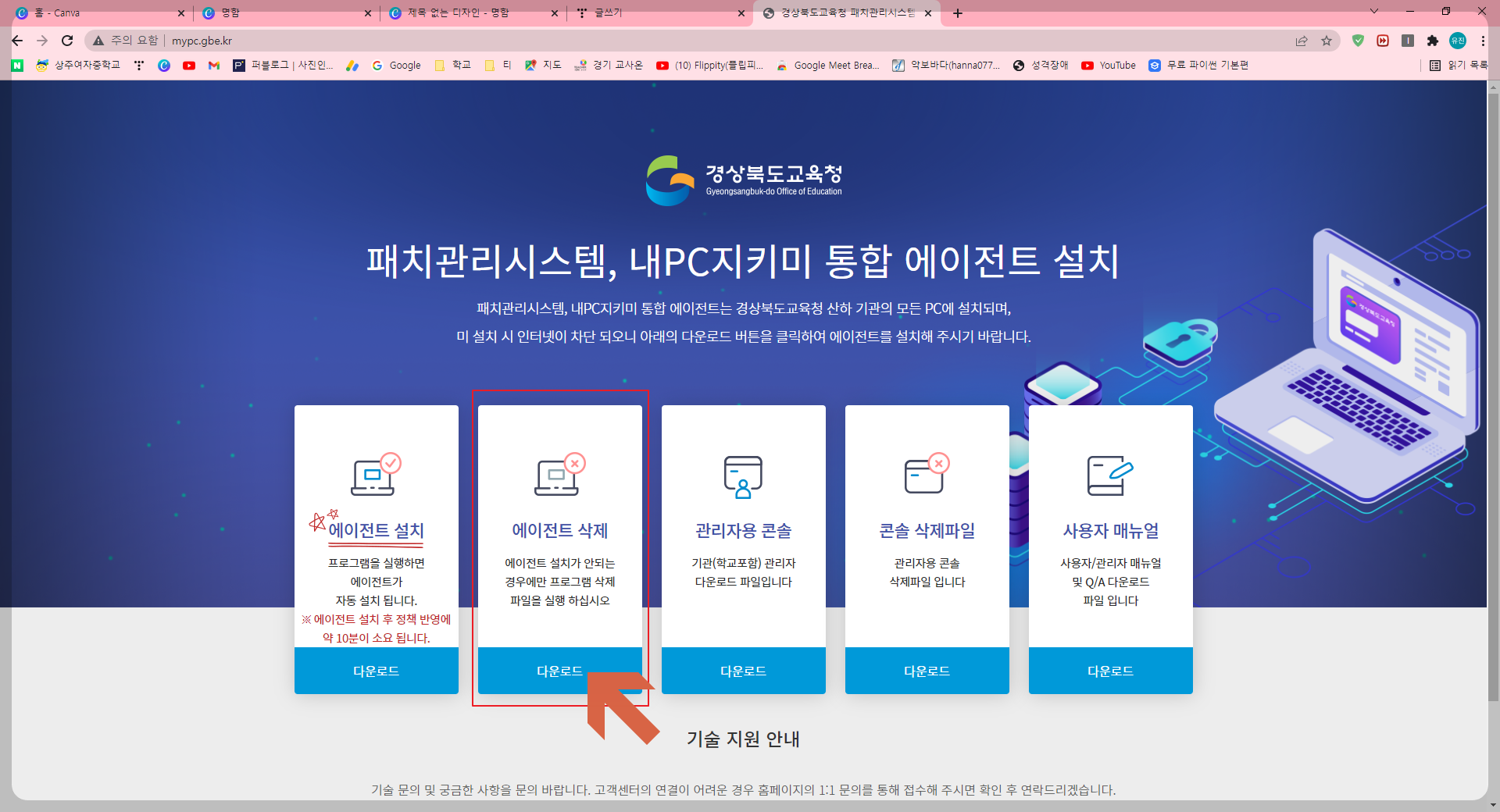Open the Google bookmark
This screenshot has height=812, width=1500.
[x=396, y=66]
